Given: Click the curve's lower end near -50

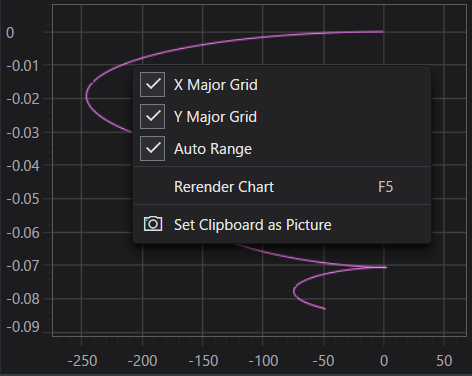Looking at the screenshot, I should coord(325,309).
